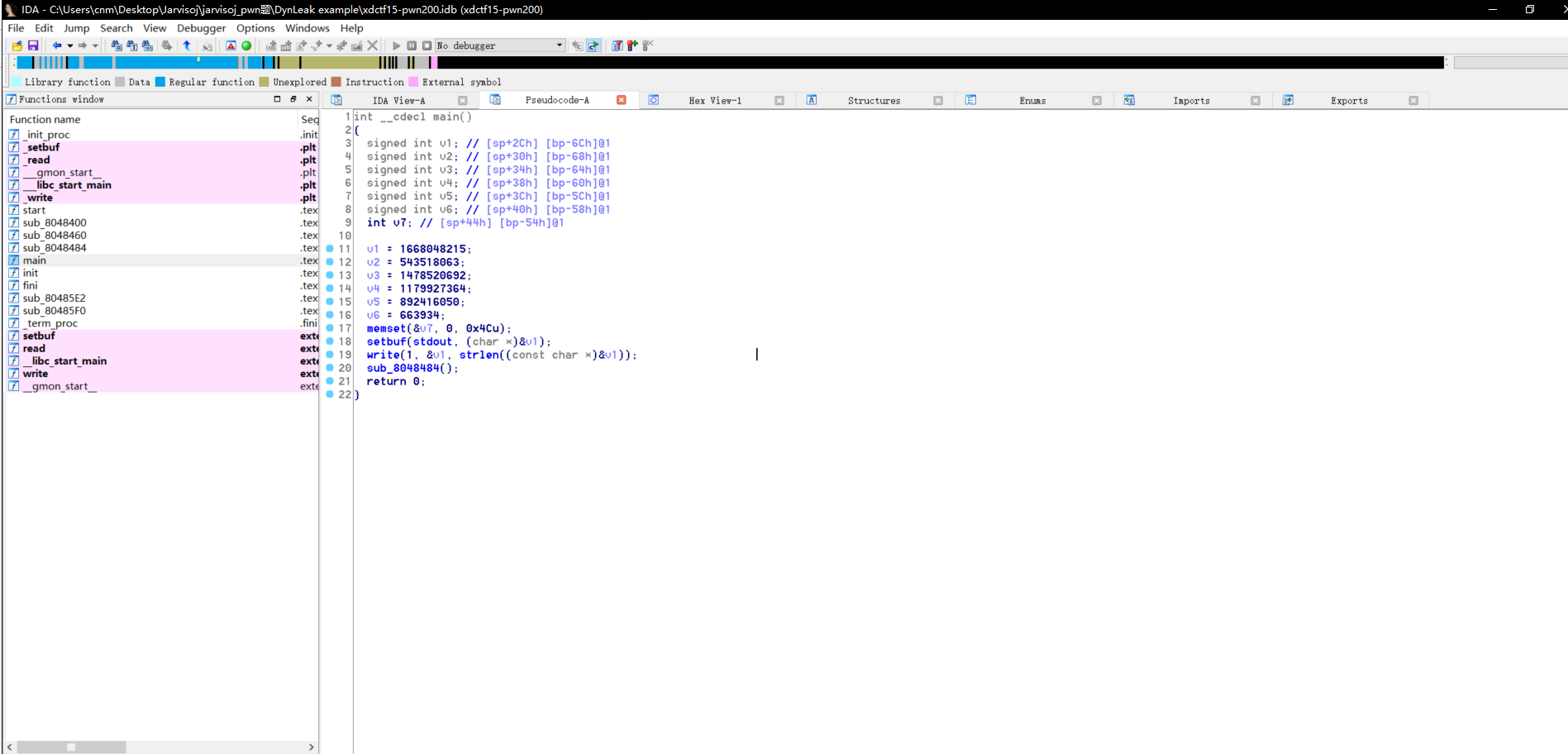Toggle breakpoint dot on line 17
Viewport: 1568px width, 754px height.
(330, 328)
